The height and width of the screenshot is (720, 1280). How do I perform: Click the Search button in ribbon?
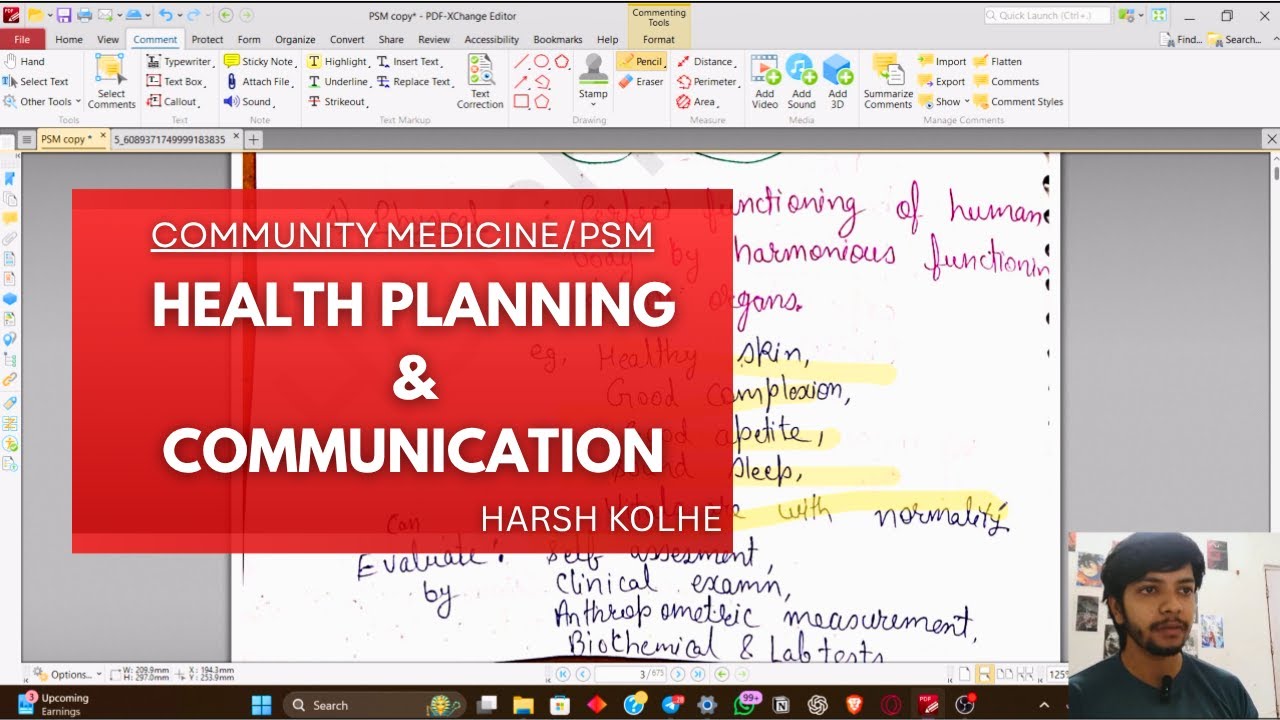(x=1235, y=40)
